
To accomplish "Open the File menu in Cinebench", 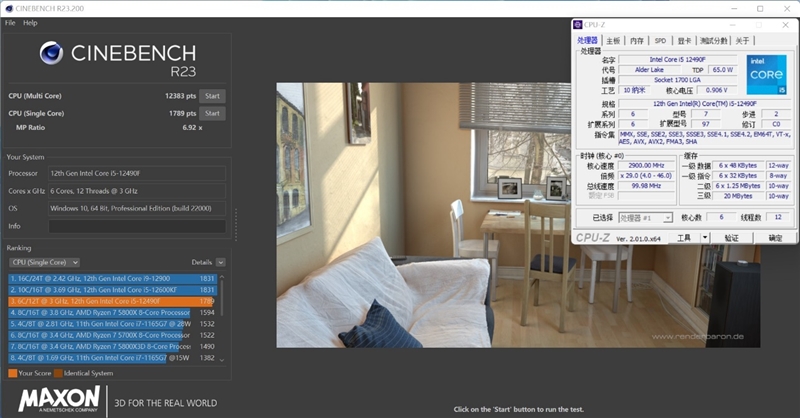I will click(x=10, y=22).
